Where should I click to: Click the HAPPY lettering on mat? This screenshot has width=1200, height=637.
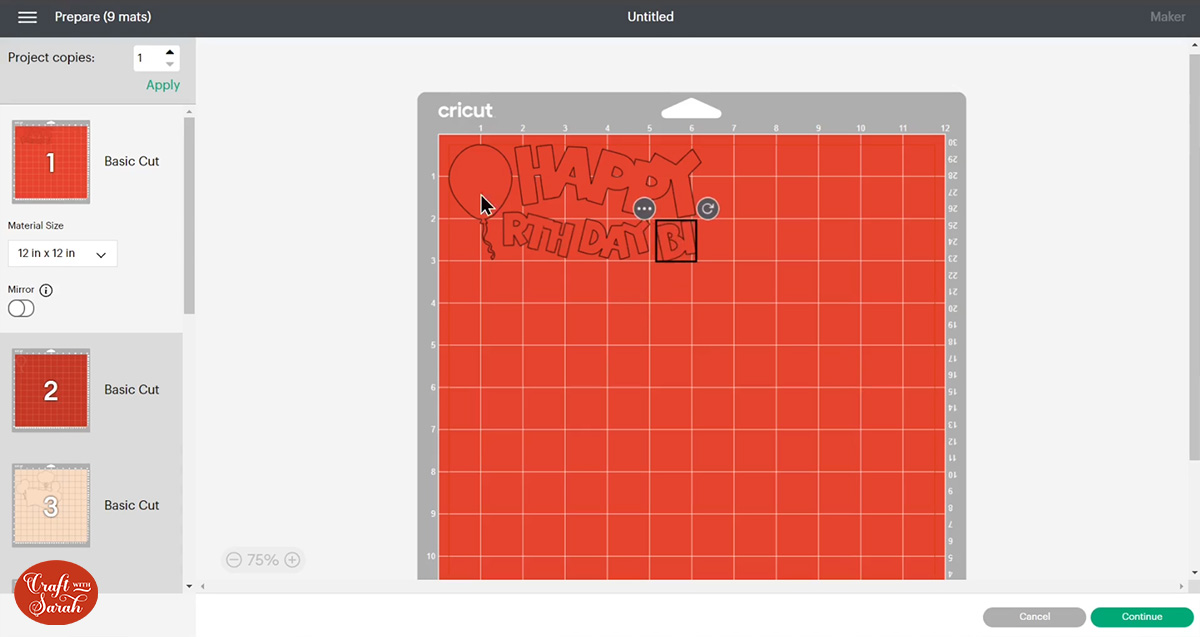point(606,180)
